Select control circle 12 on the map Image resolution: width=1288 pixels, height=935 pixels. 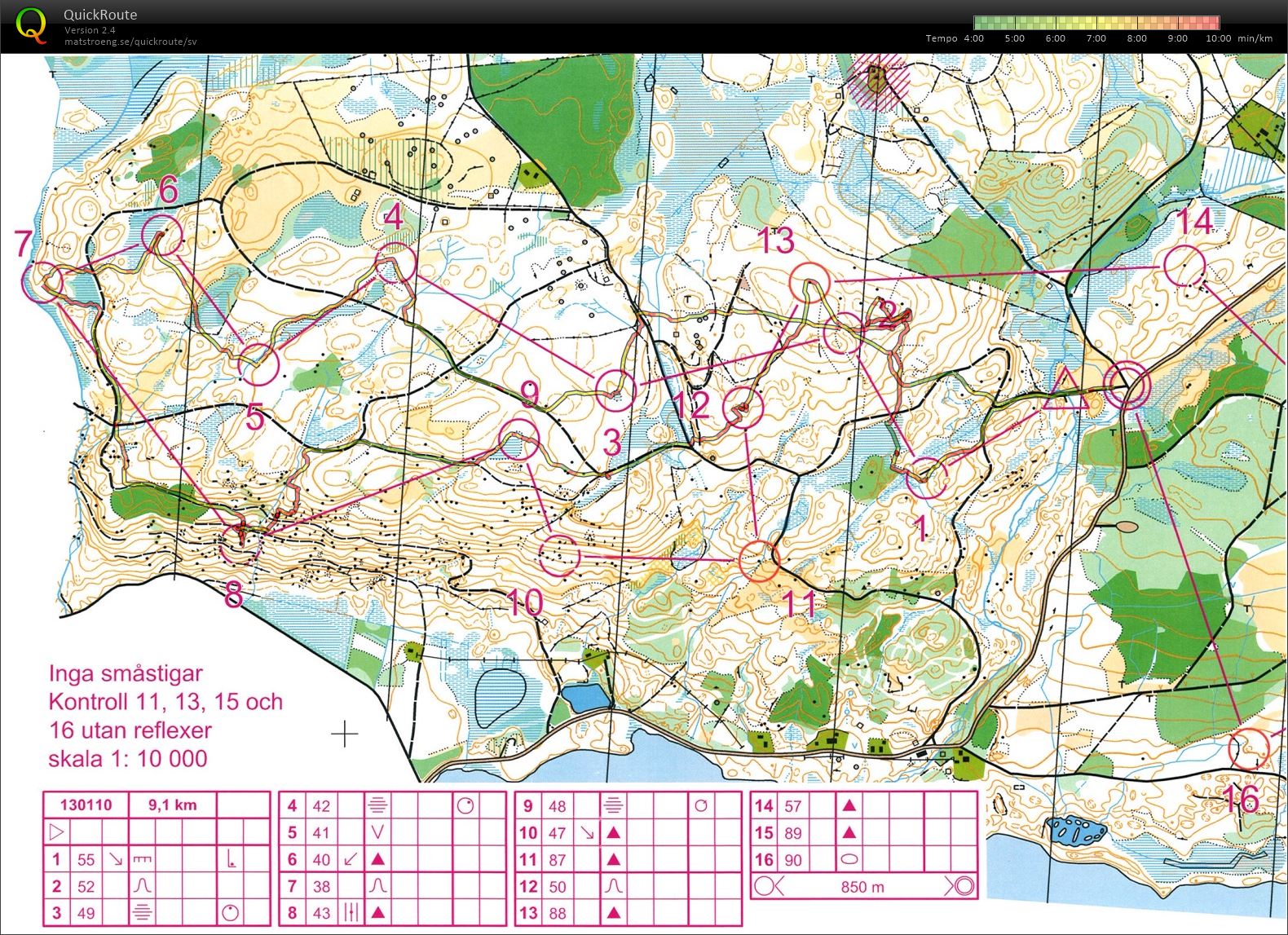coord(743,408)
